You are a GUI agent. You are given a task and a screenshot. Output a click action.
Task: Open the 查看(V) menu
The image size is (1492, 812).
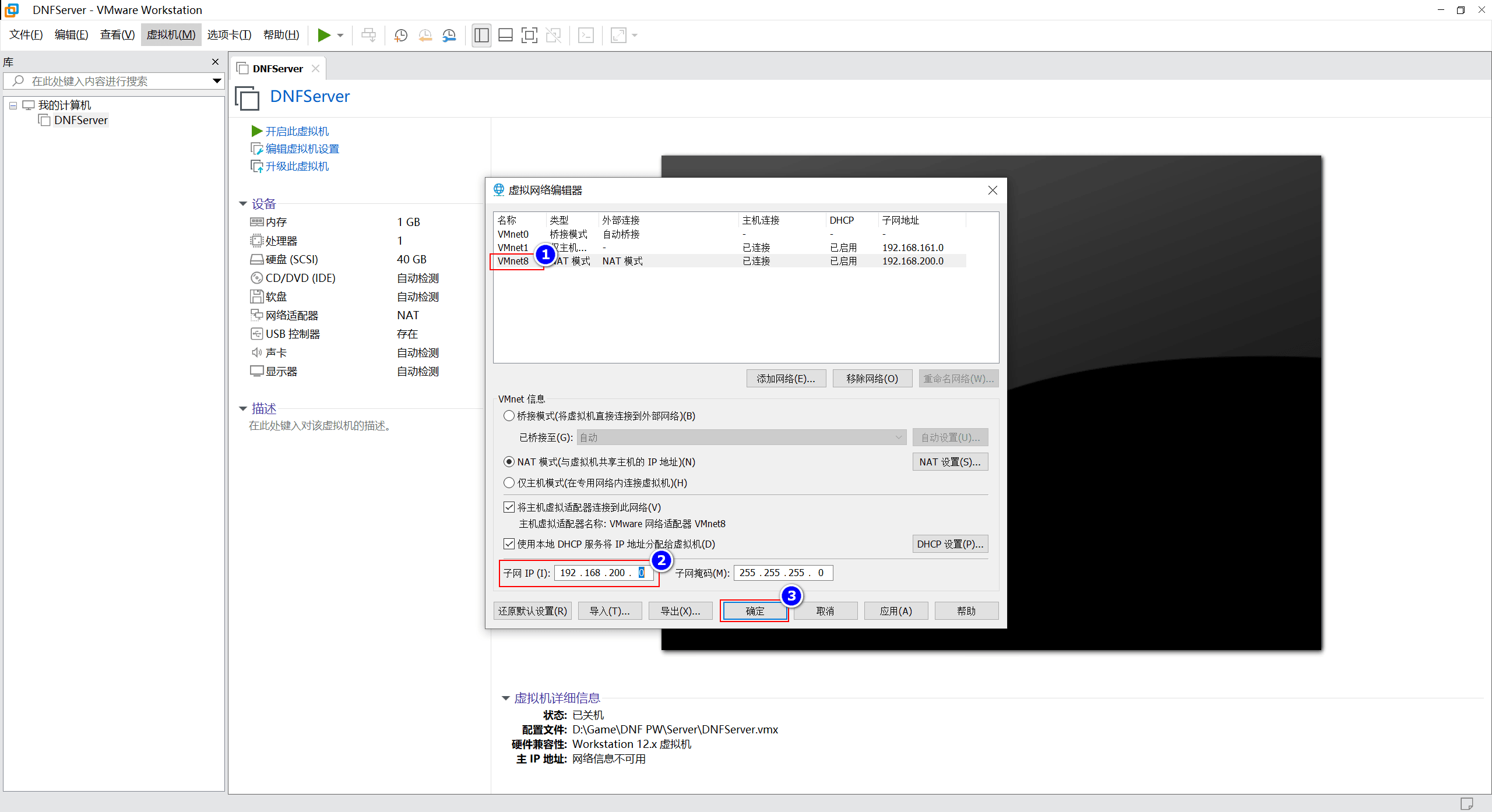point(118,35)
